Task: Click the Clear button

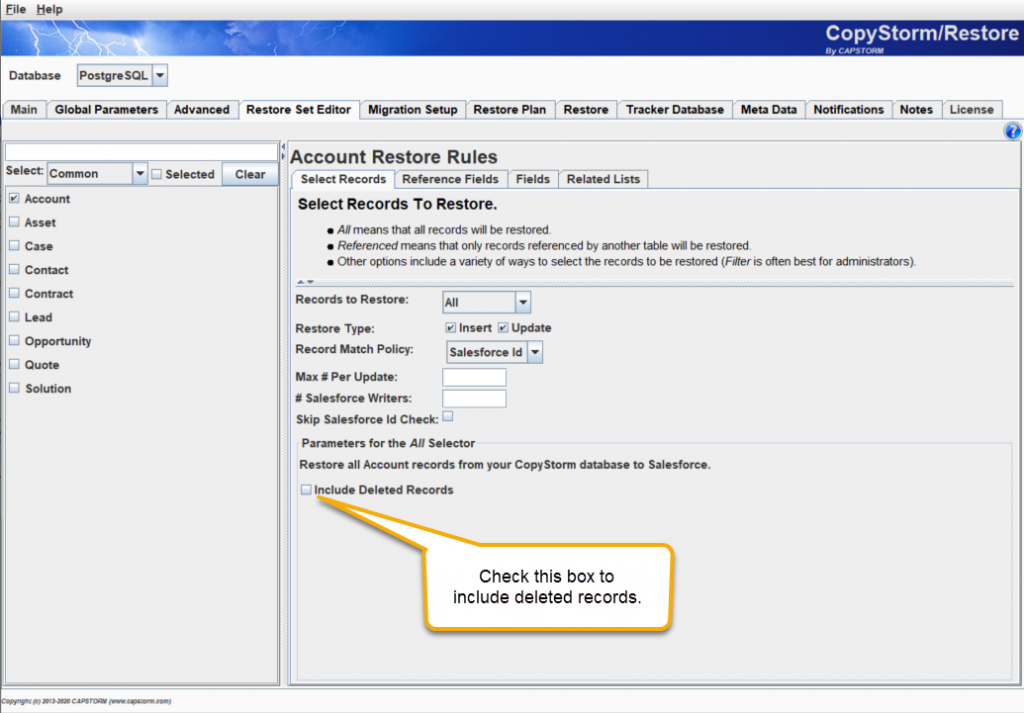Action: tap(250, 174)
